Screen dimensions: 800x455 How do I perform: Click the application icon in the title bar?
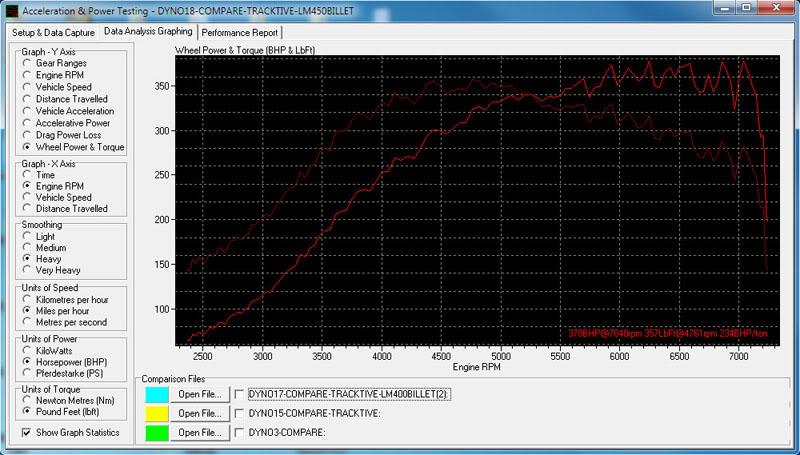(12, 11)
